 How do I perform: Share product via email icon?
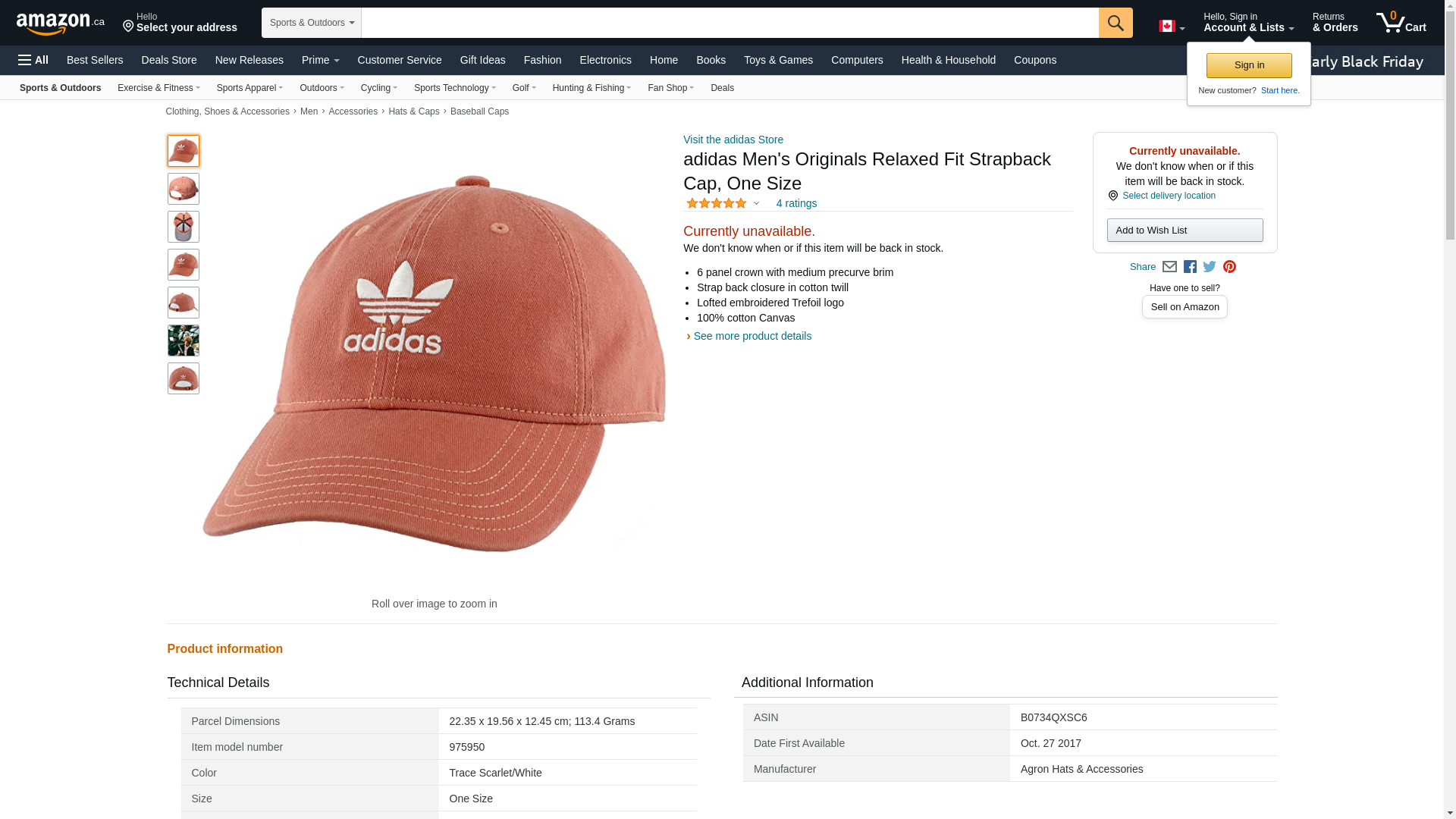[1169, 267]
